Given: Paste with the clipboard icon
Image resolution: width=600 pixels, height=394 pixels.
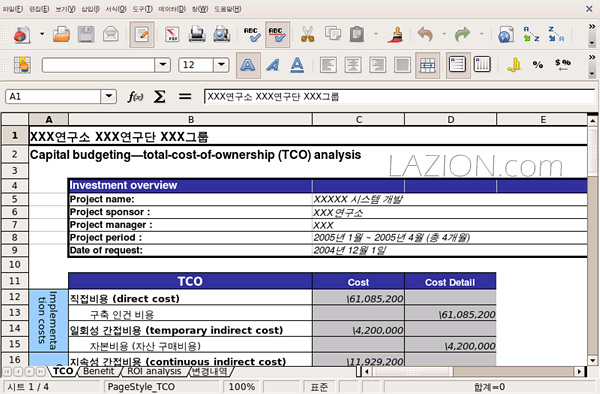Looking at the screenshot, I should pyautogui.click(x=357, y=34).
